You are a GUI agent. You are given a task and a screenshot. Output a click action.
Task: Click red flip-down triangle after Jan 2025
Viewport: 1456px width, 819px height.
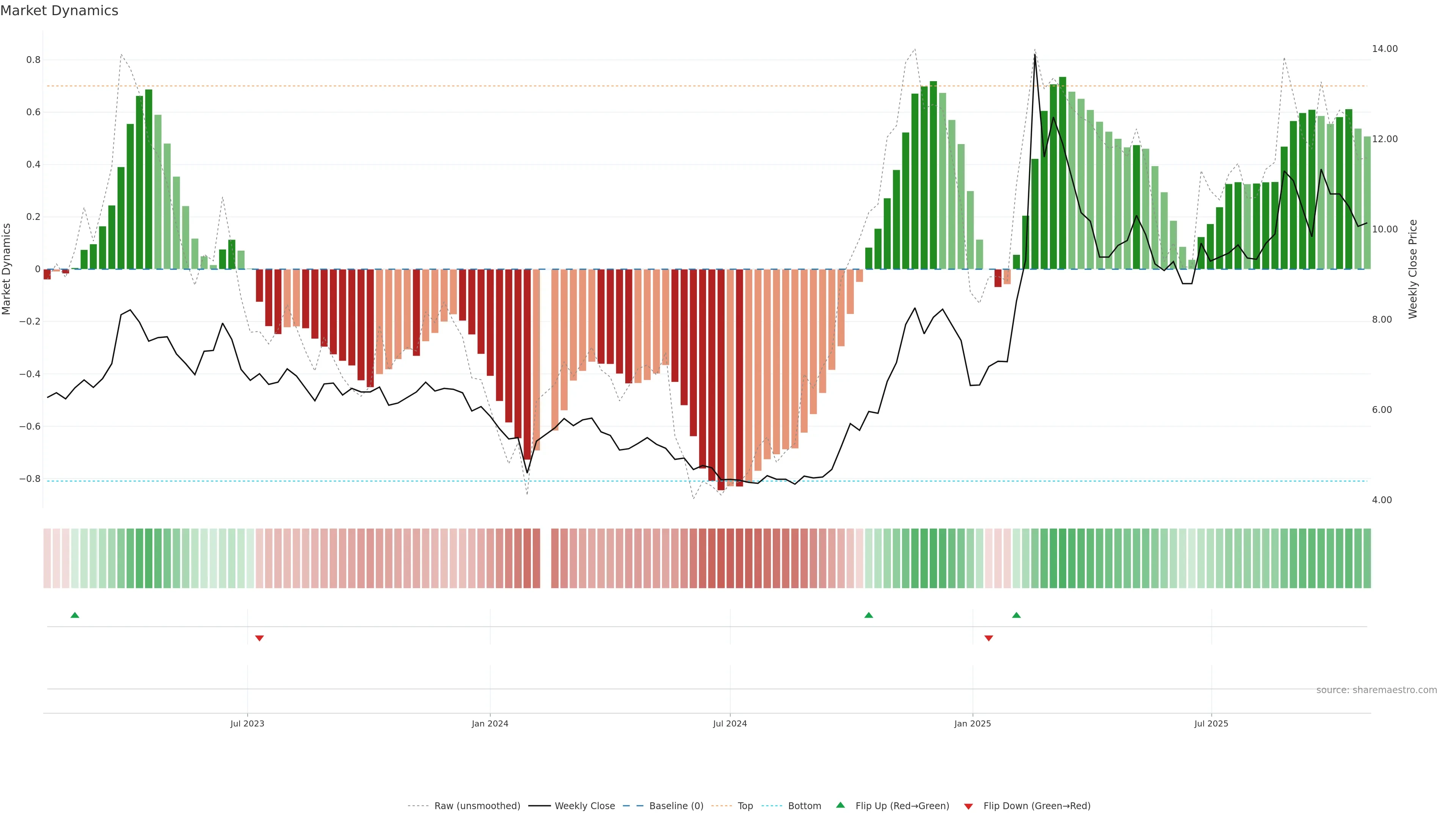[988, 638]
